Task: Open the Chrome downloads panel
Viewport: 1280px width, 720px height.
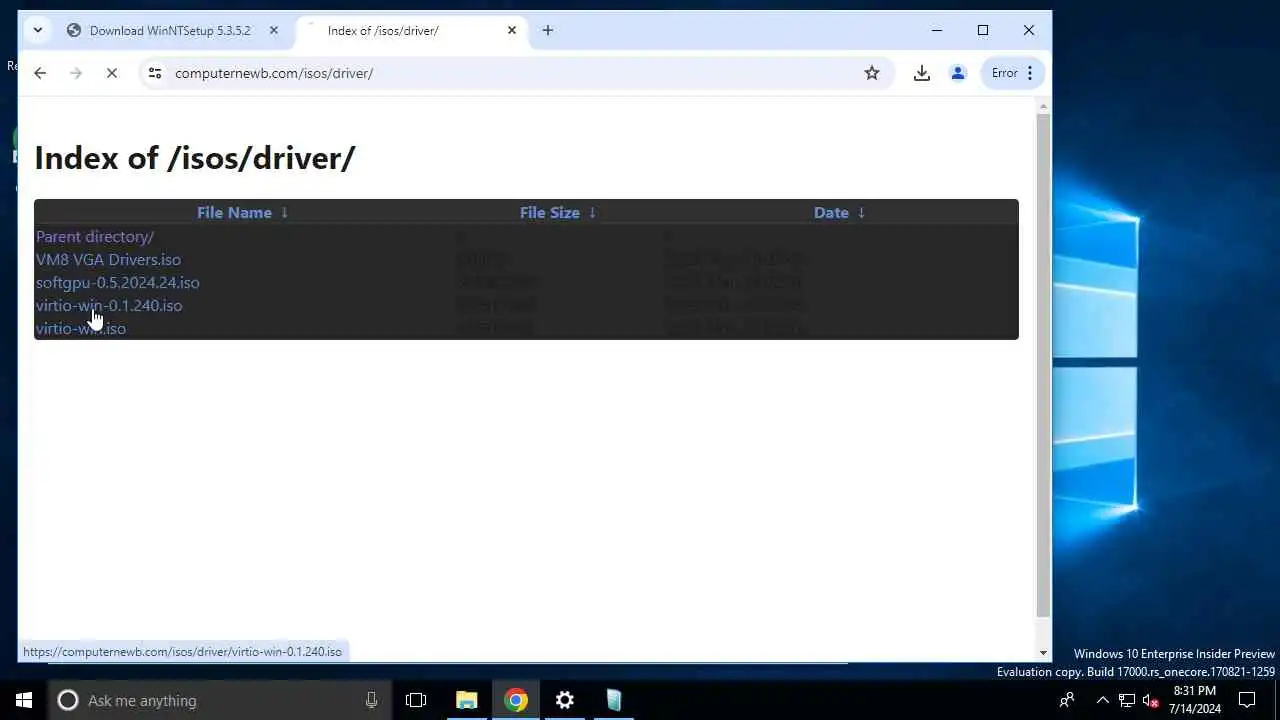Action: [x=922, y=73]
